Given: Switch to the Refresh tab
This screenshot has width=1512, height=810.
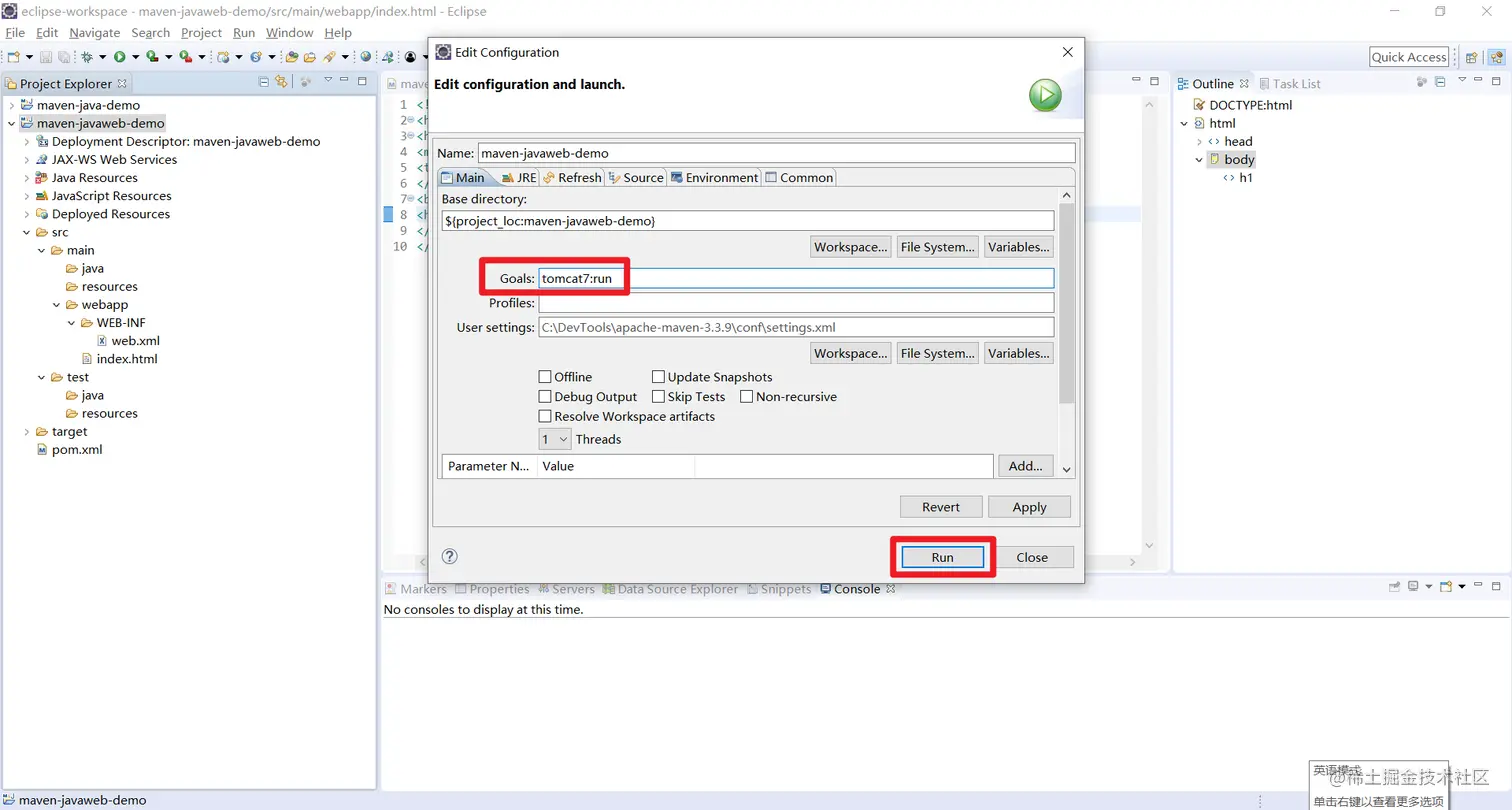Looking at the screenshot, I should point(572,177).
